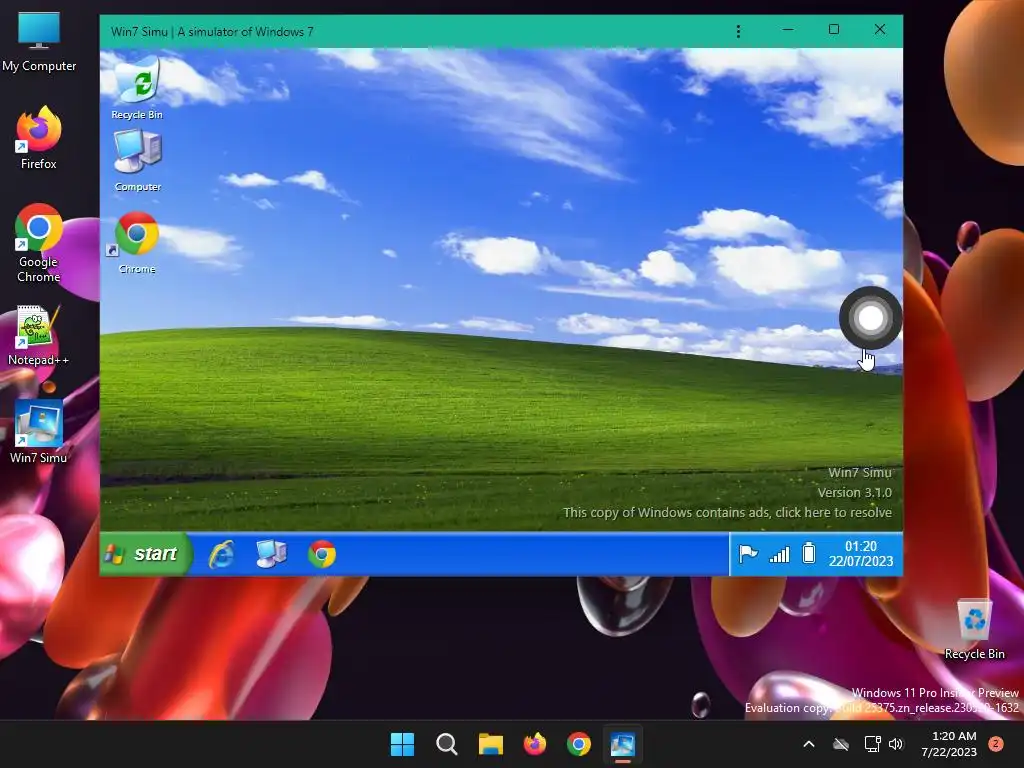Image resolution: width=1024 pixels, height=768 pixels.
Task: Open Recycle Bin inside Win7 Simu desktop
Action: 137,87
